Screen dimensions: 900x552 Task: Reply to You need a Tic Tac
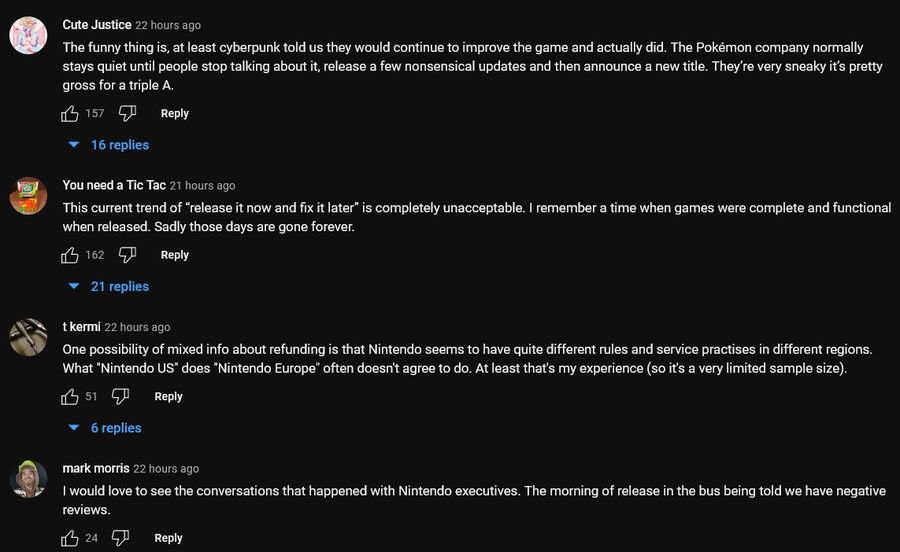point(175,255)
